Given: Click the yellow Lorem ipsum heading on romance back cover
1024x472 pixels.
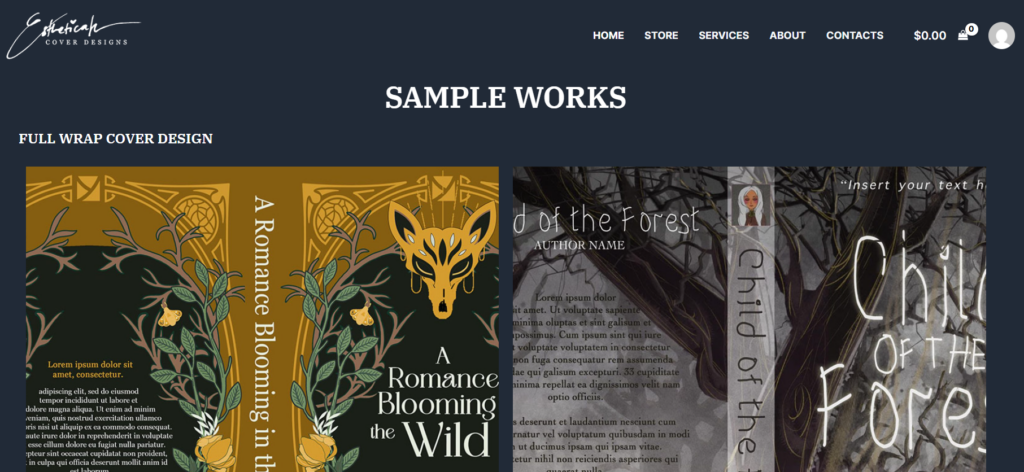Looking at the screenshot, I should tap(90, 370).
